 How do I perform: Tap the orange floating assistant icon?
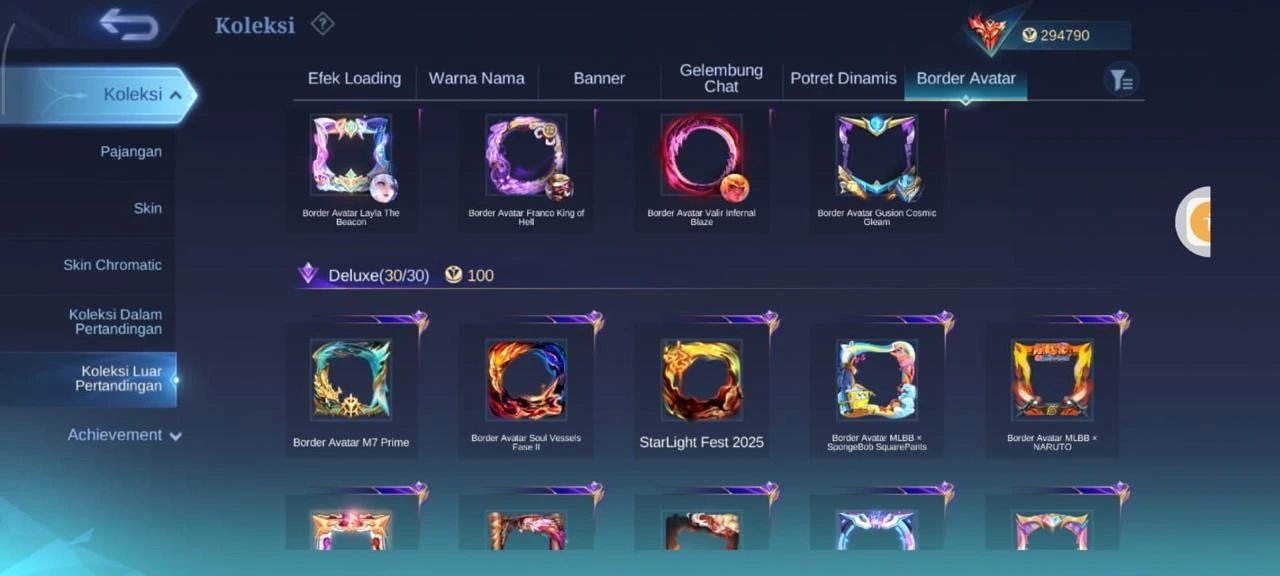click(1194, 222)
